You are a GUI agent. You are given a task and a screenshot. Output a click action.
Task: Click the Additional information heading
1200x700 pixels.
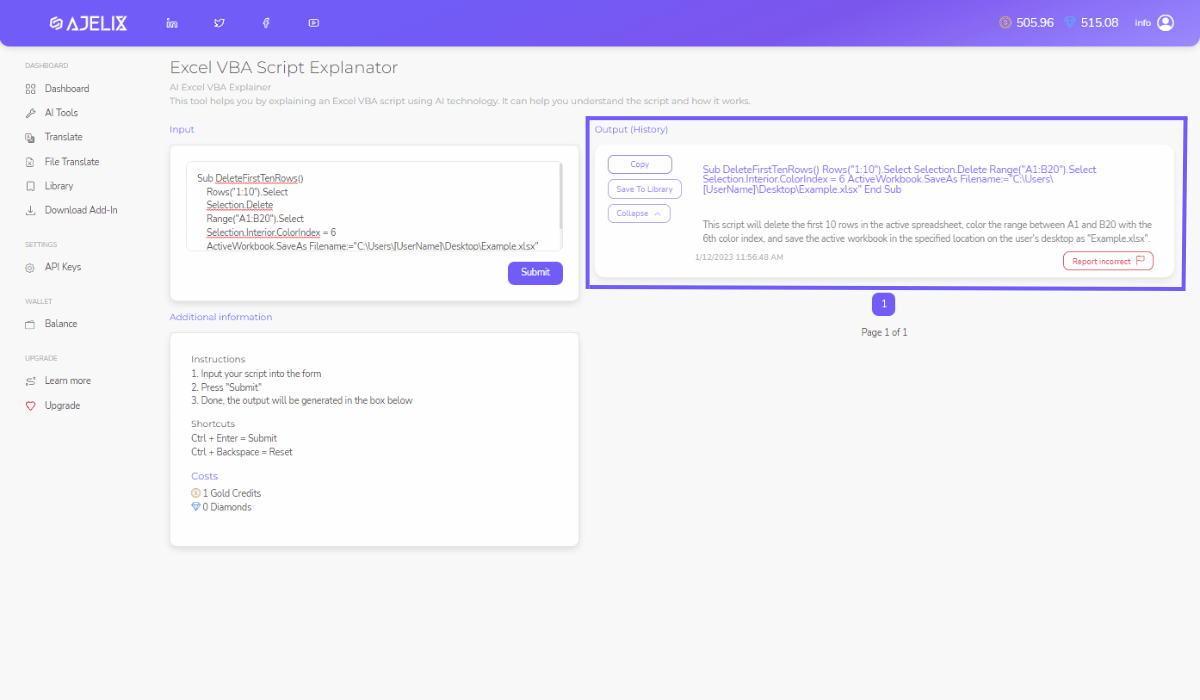221,317
